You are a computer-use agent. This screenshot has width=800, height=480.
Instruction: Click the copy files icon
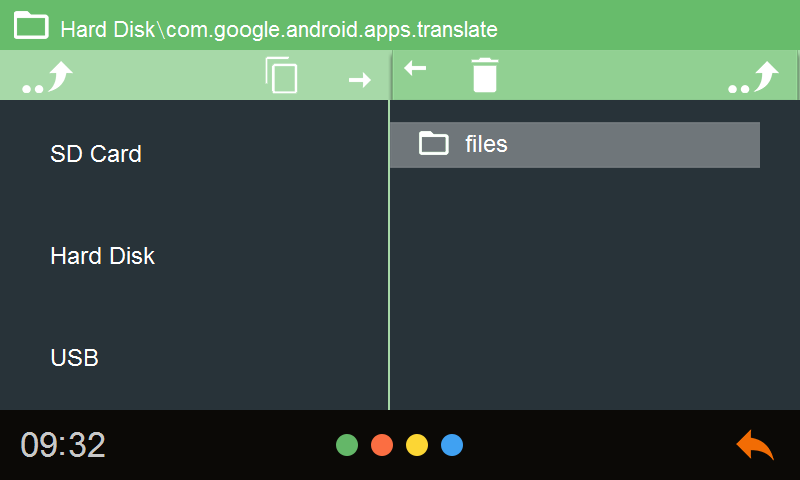[281, 75]
